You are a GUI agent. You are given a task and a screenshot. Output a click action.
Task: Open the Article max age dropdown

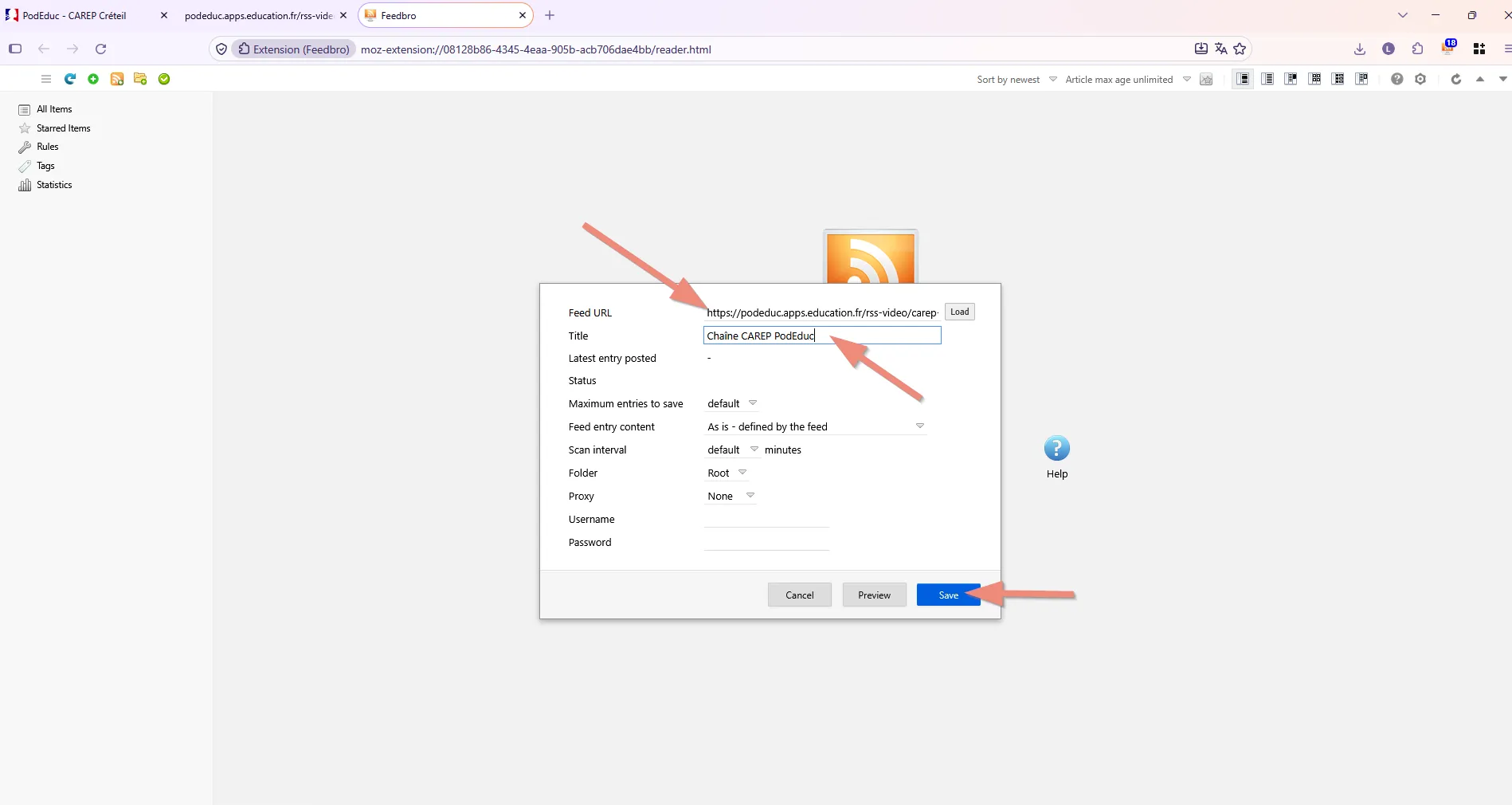pos(1127,80)
